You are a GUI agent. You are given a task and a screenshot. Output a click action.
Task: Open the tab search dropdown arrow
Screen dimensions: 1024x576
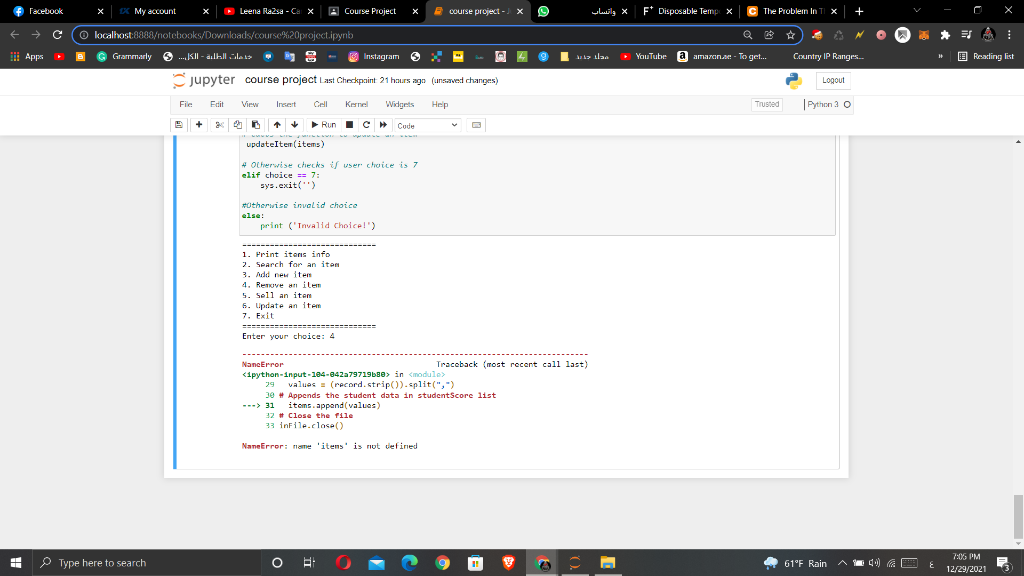click(x=917, y=10)
